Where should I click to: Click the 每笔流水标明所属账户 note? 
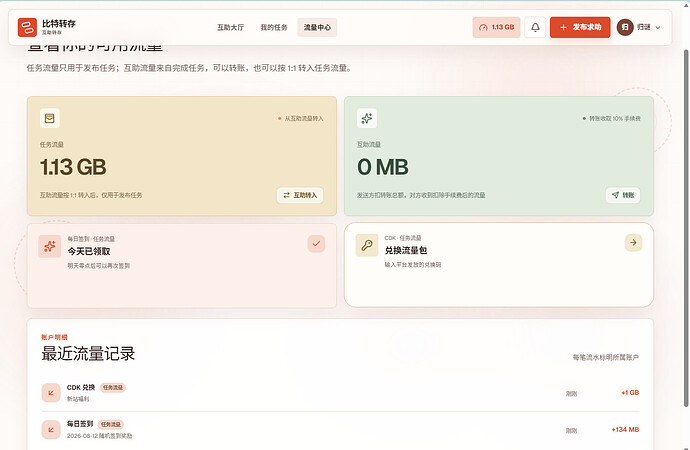pyautogui.click(x=606, y=357)
